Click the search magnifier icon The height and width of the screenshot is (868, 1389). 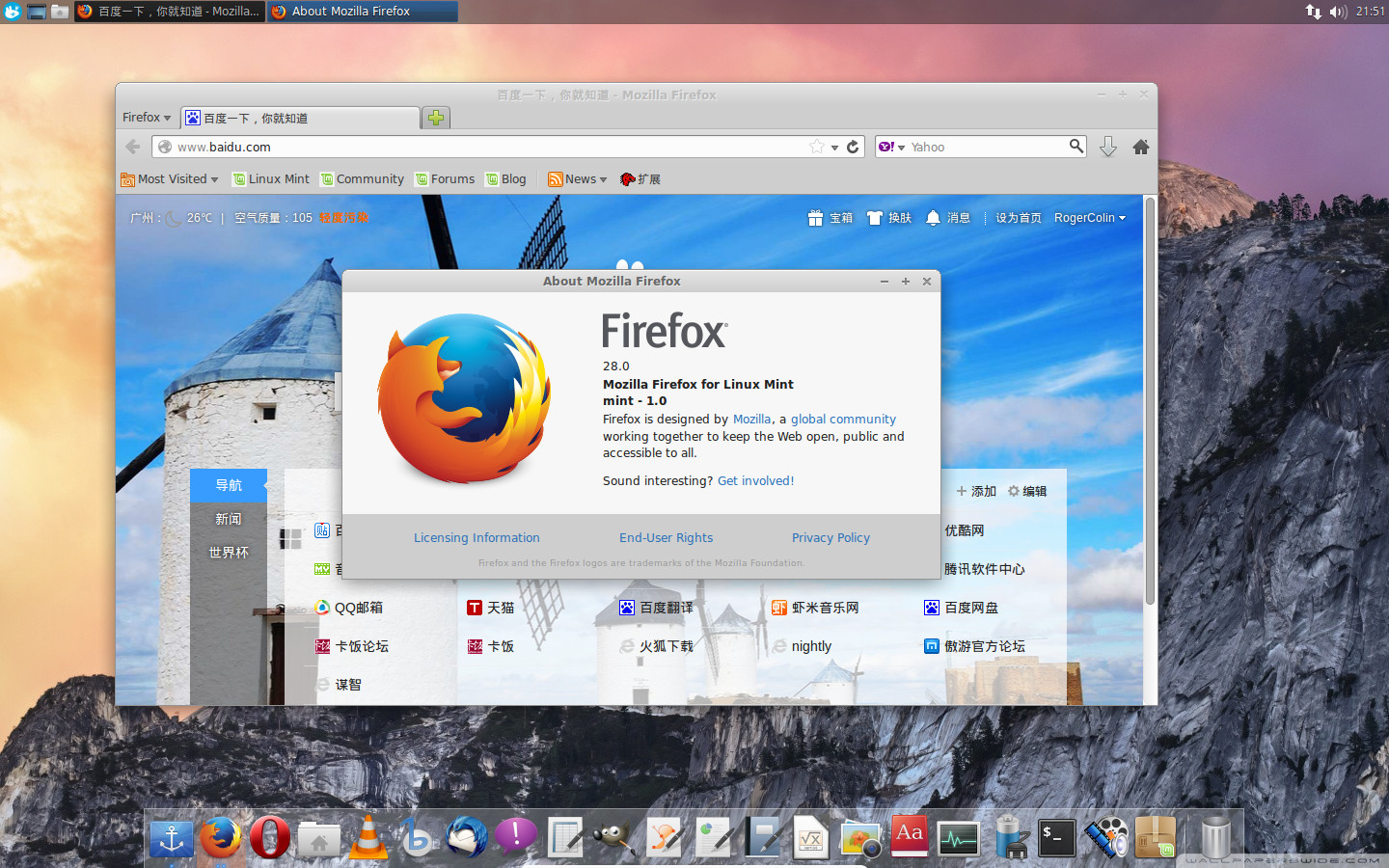click(x=1076, y=147)
